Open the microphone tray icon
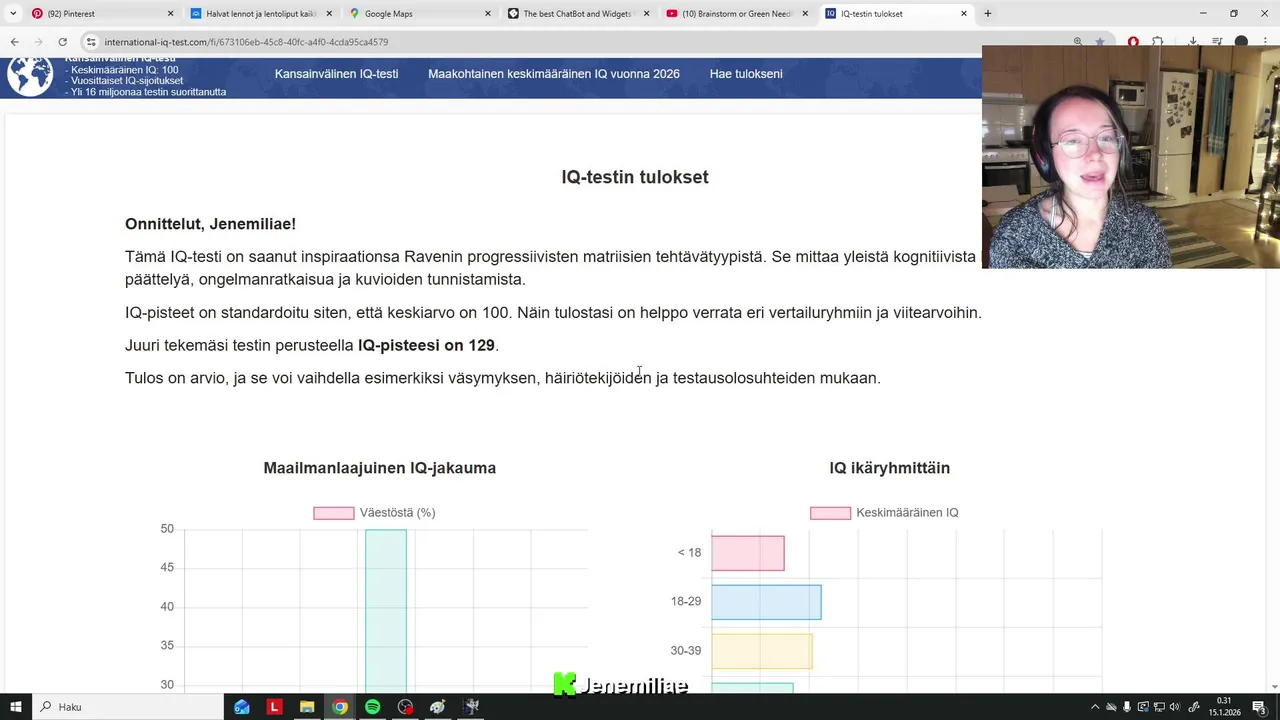This screenshot has height=720, width=1280. [1127, 707]
